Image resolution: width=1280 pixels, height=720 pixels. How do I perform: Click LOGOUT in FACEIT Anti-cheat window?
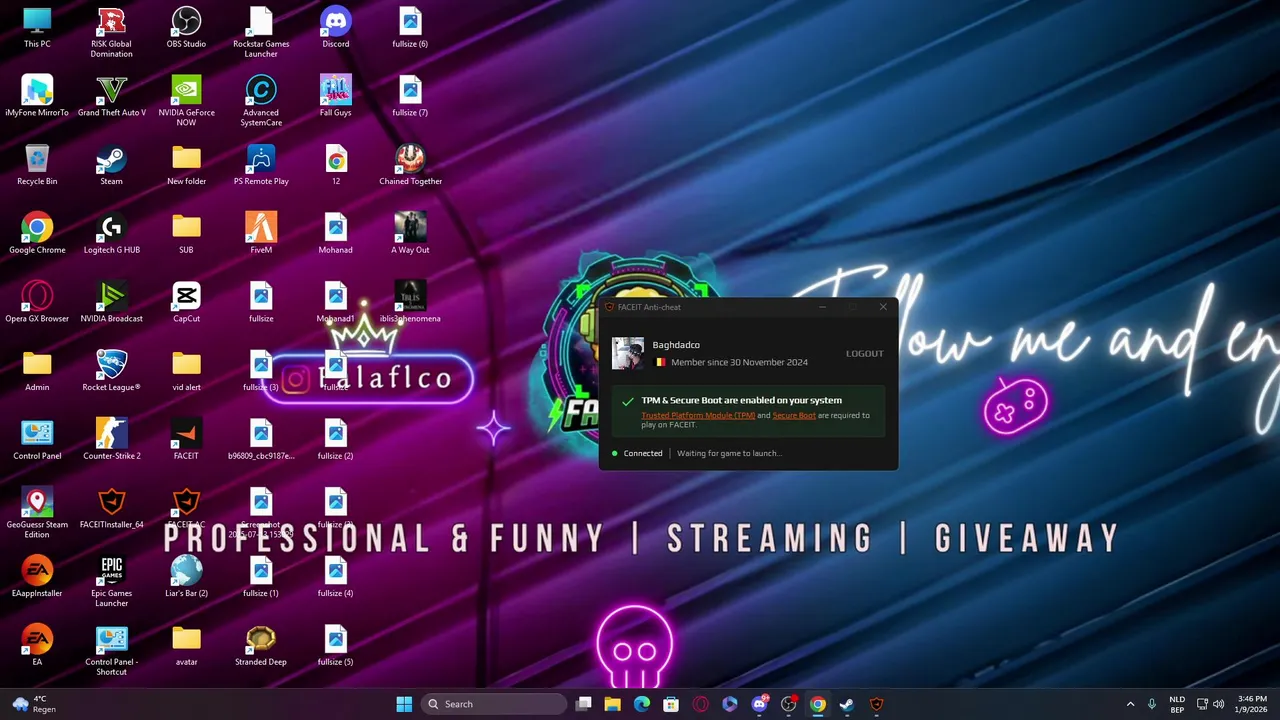[x=864, y=353]
